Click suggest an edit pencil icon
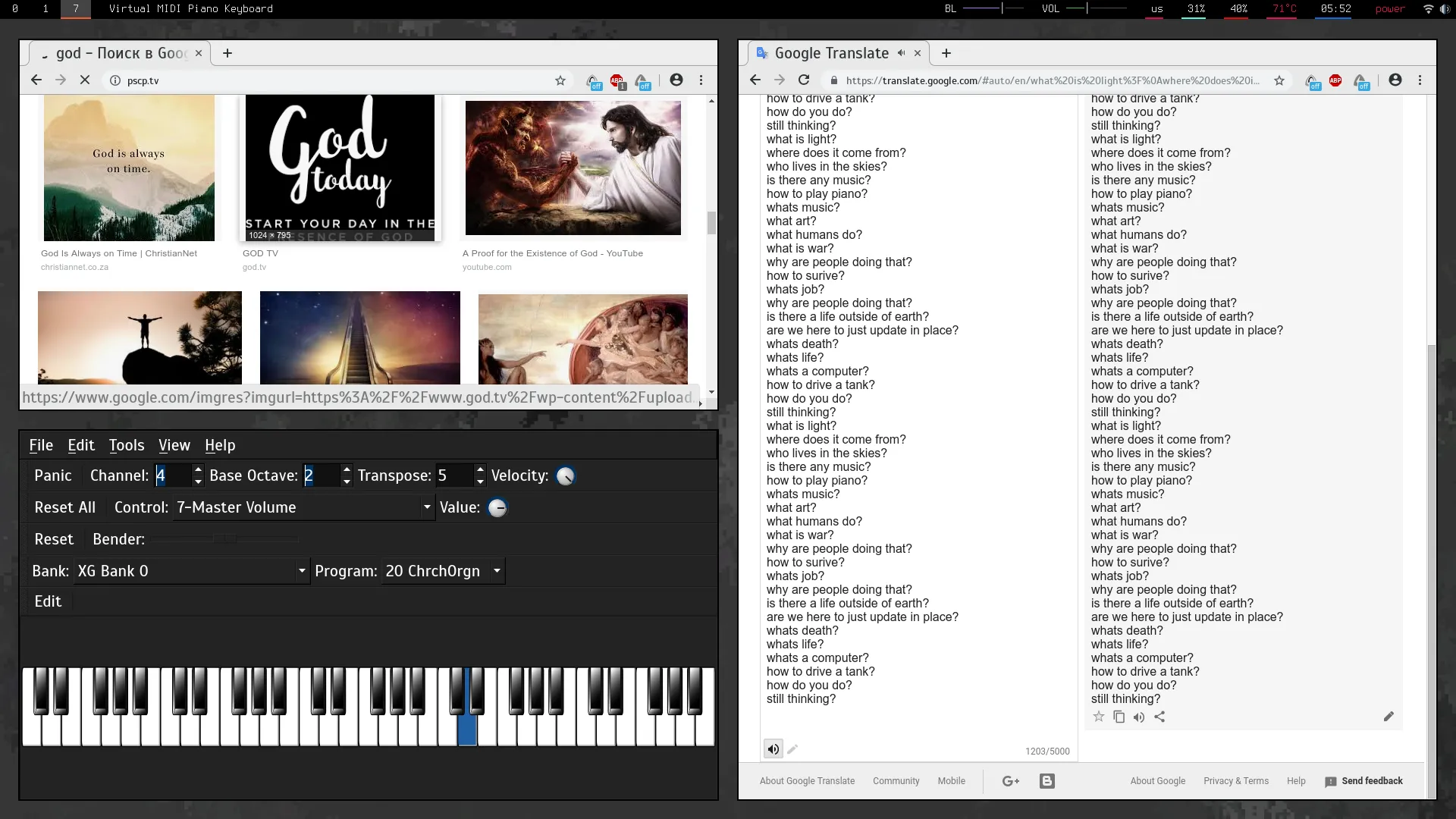Screen dimensions: 1456x819 [x=1389, y=717]
